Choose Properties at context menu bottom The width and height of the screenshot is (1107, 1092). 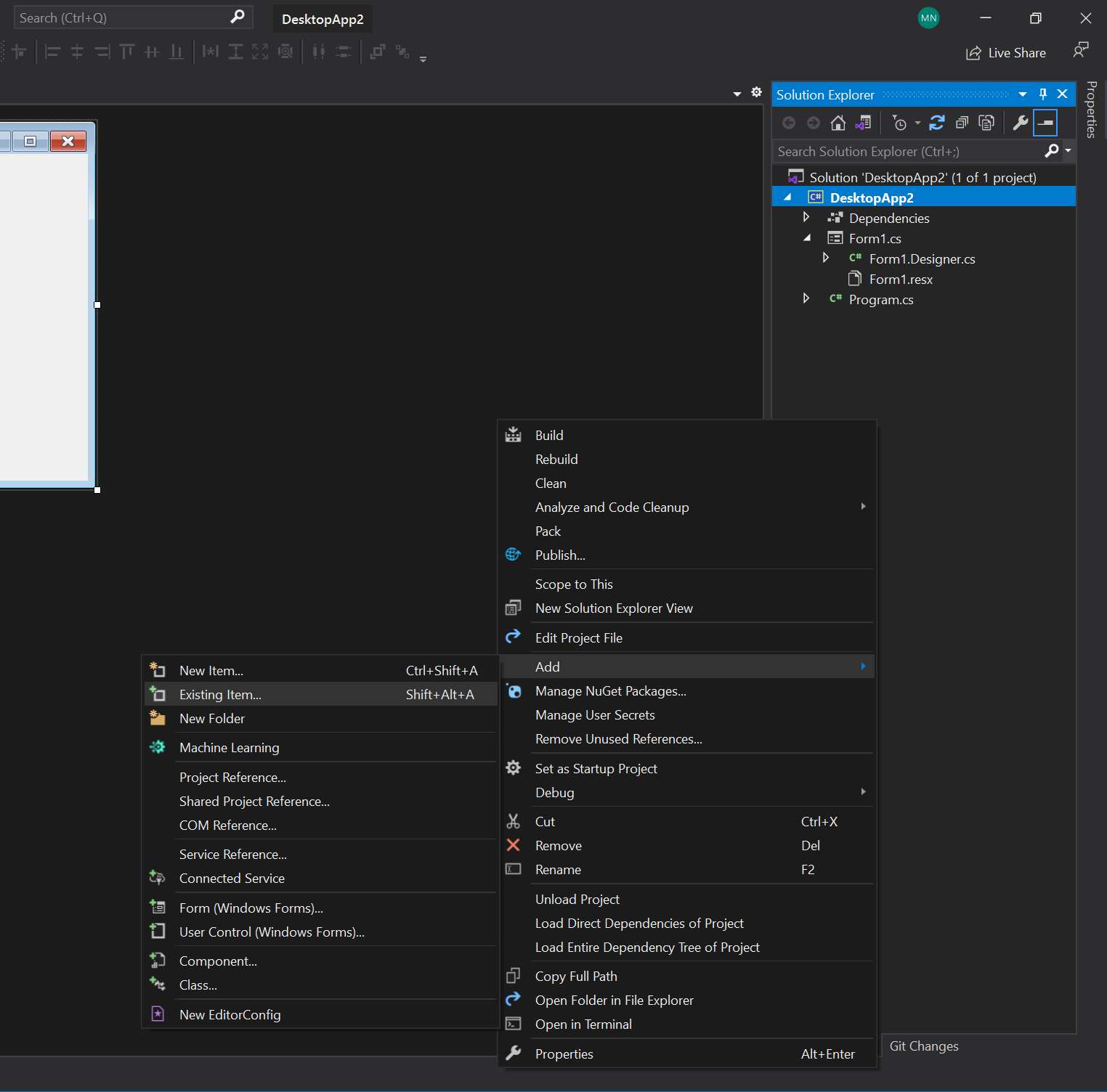click(x=687, y=1054)
